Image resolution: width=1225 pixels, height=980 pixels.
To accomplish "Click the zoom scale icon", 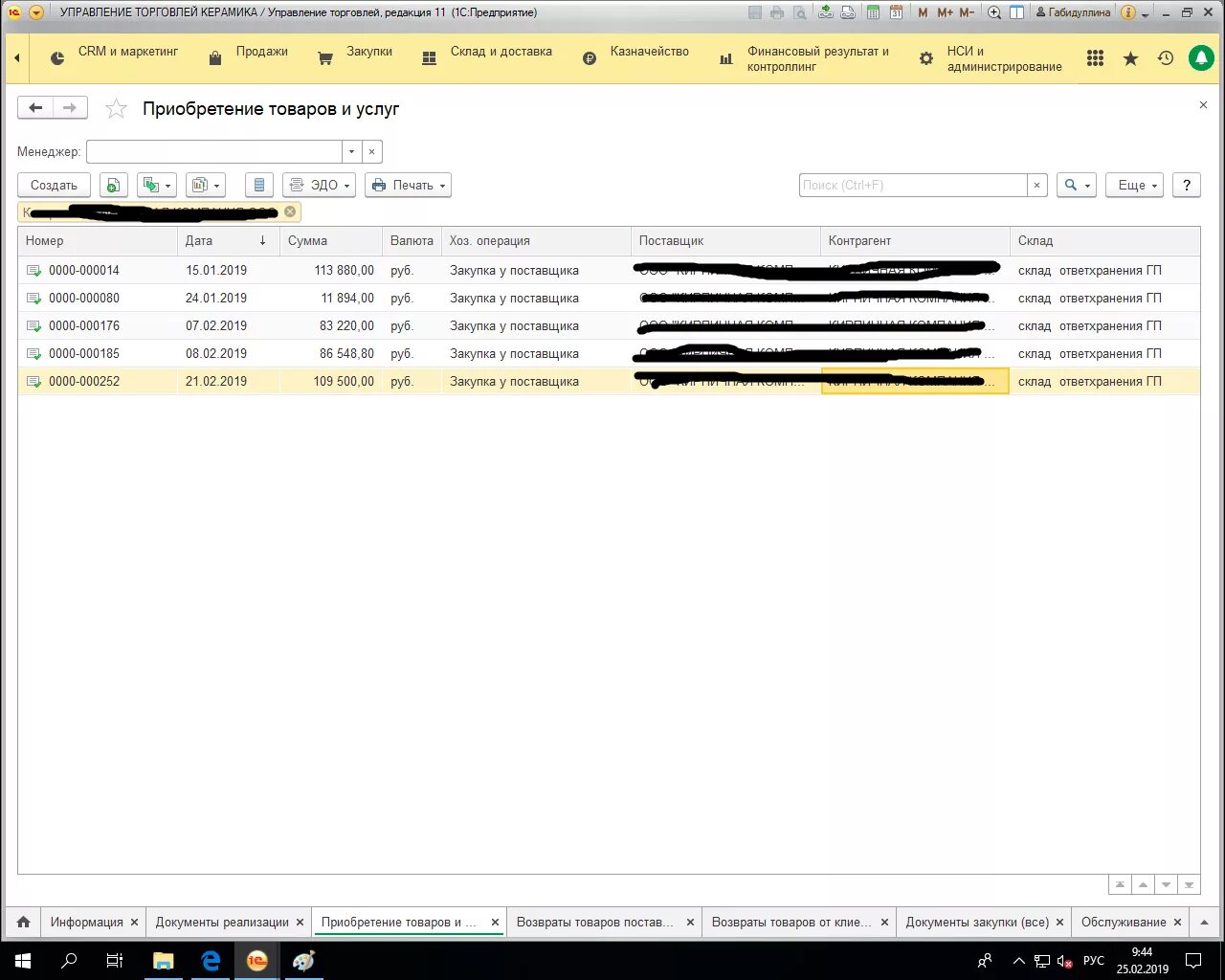I will (994, 12).
